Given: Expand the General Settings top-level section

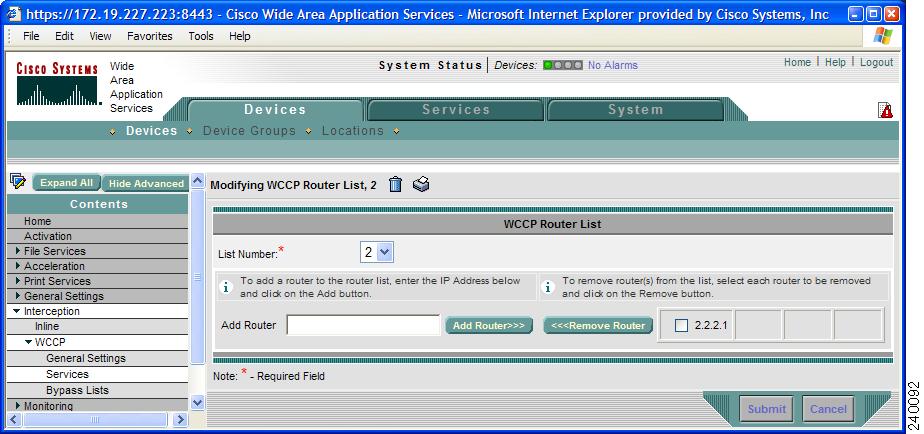Looking at the screenshot, I should (x=18, y=295).
